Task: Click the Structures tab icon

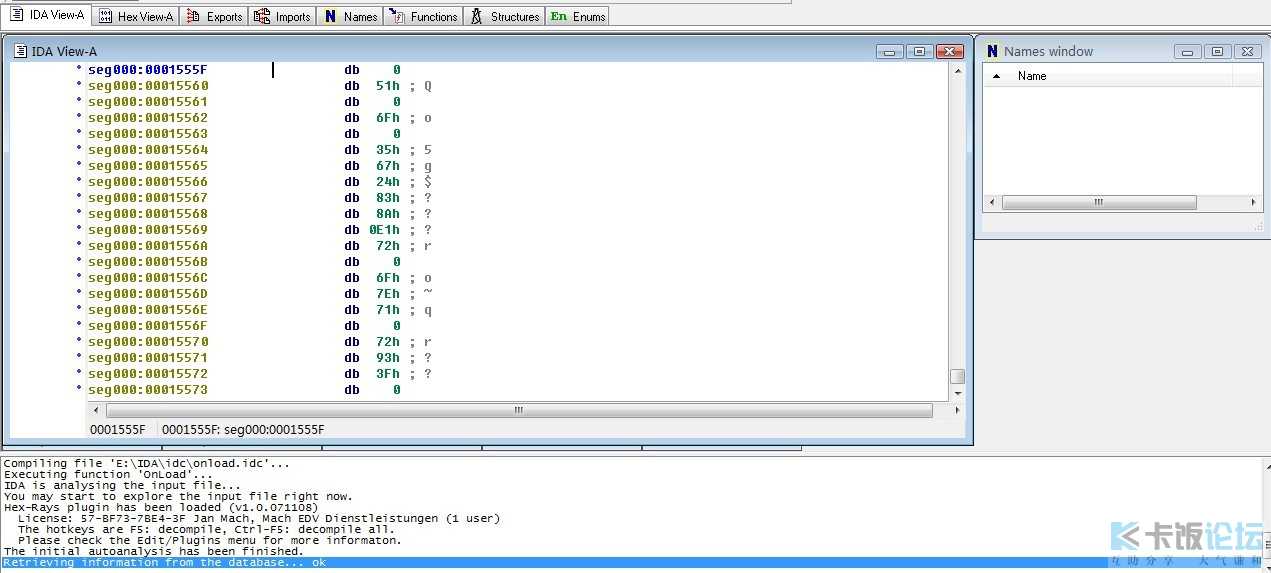Action: (x=477, y=16)
